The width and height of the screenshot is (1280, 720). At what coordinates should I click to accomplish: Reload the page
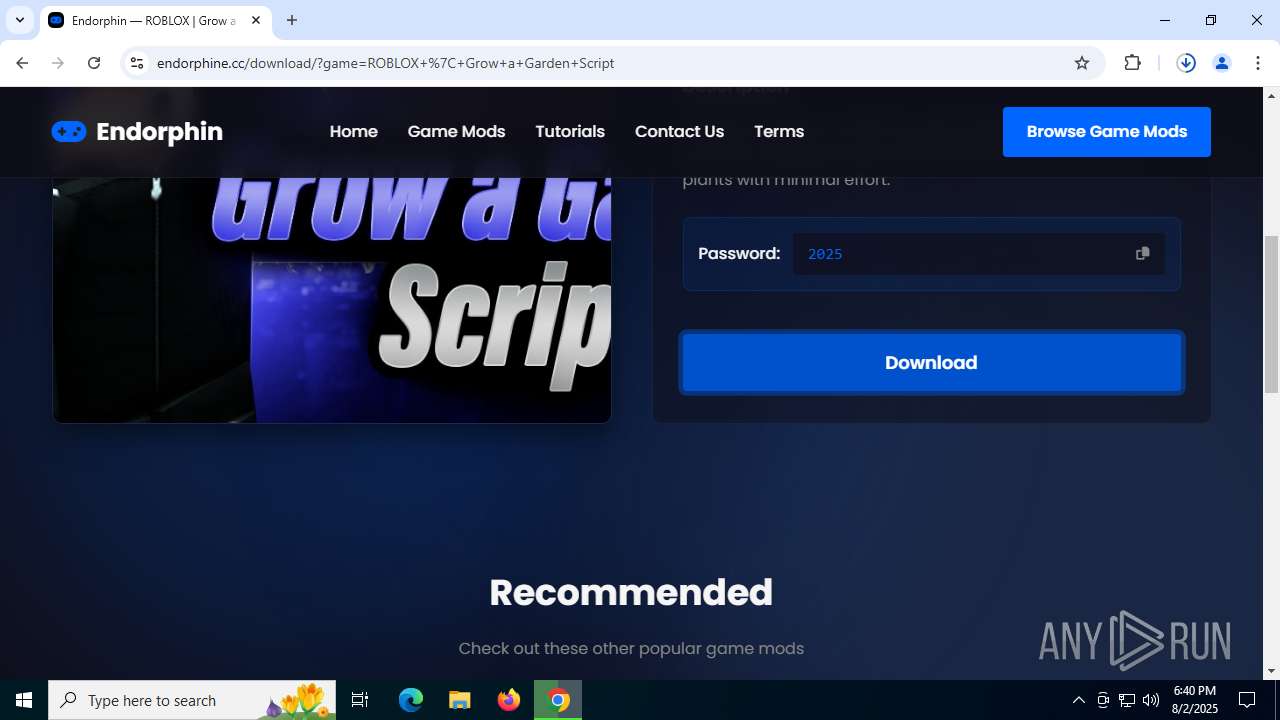[94, 63]
